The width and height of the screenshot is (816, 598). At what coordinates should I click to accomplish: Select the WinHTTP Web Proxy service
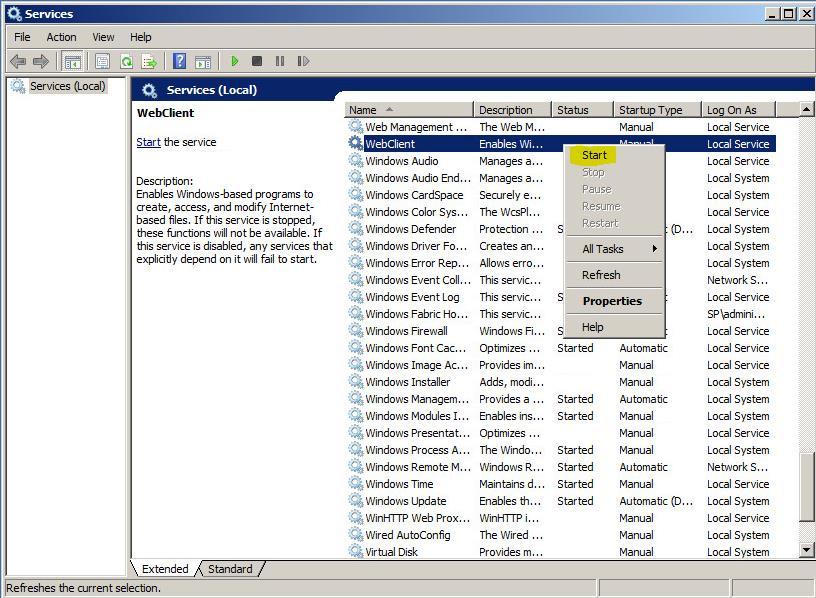(560, 518)
